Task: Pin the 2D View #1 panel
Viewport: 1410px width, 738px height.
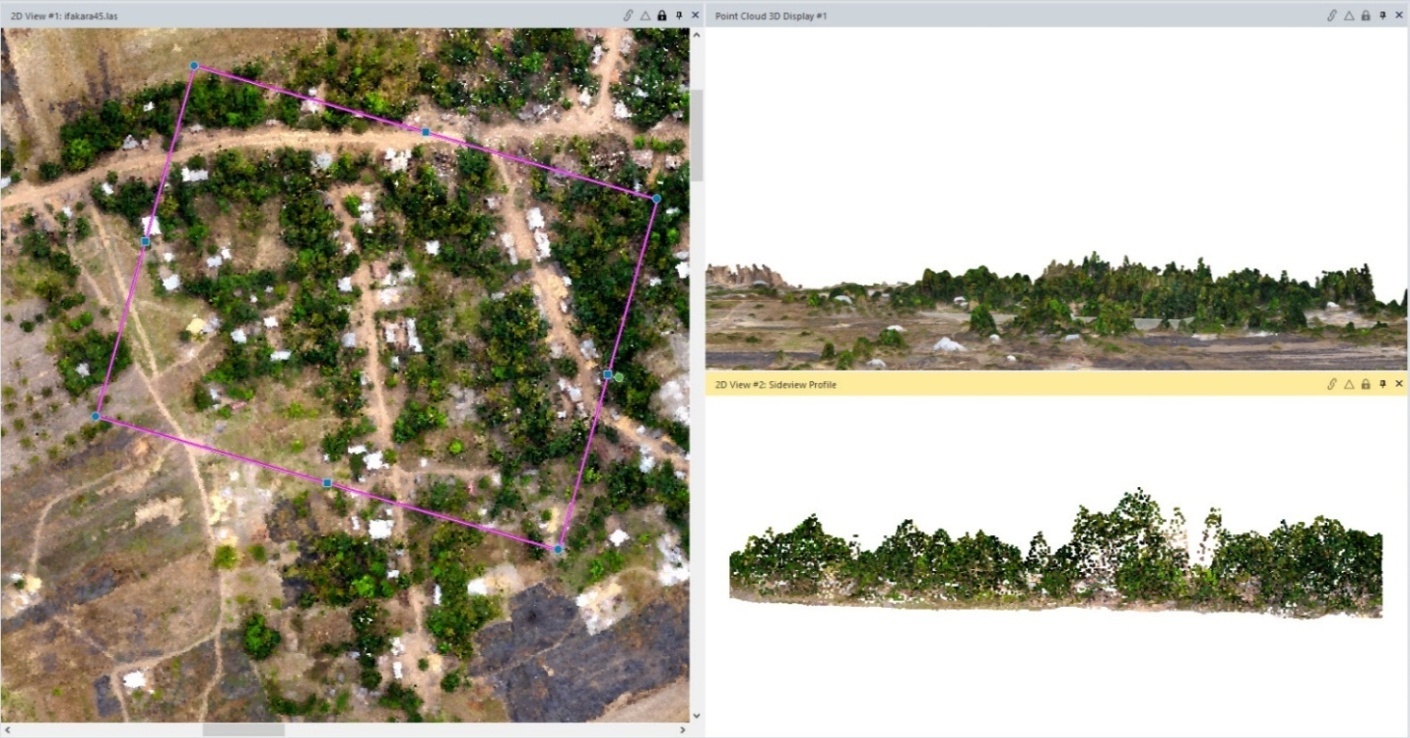Action: 679,15
